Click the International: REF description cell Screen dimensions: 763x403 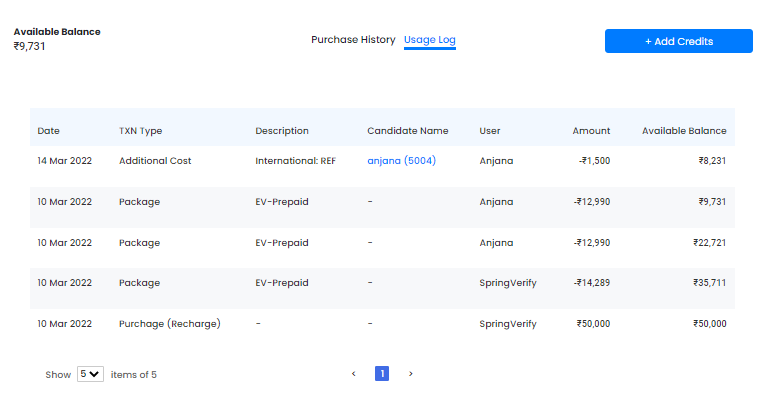[x=295, y=161]
